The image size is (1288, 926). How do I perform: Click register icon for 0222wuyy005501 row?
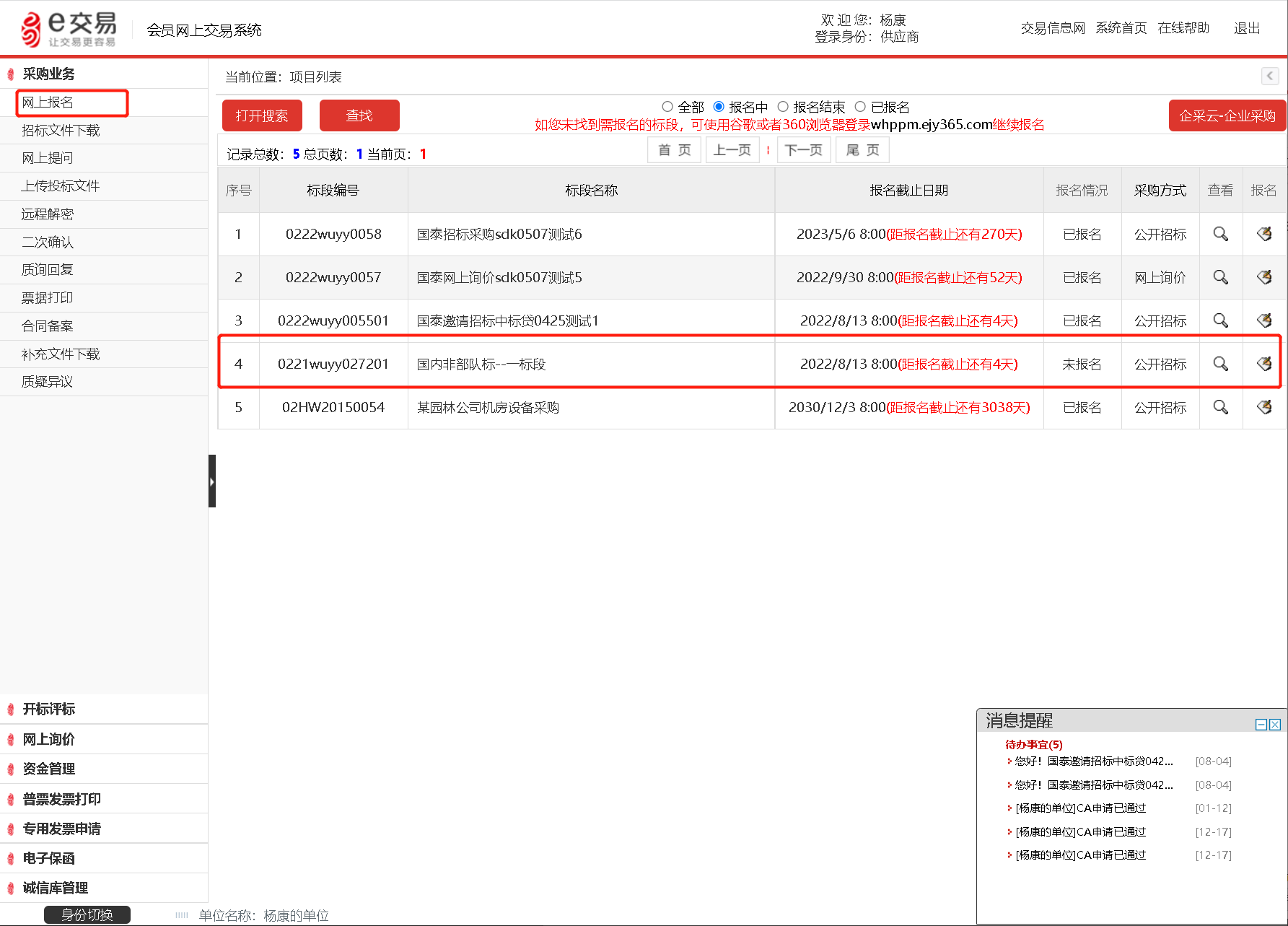(x=1264, y=320)
